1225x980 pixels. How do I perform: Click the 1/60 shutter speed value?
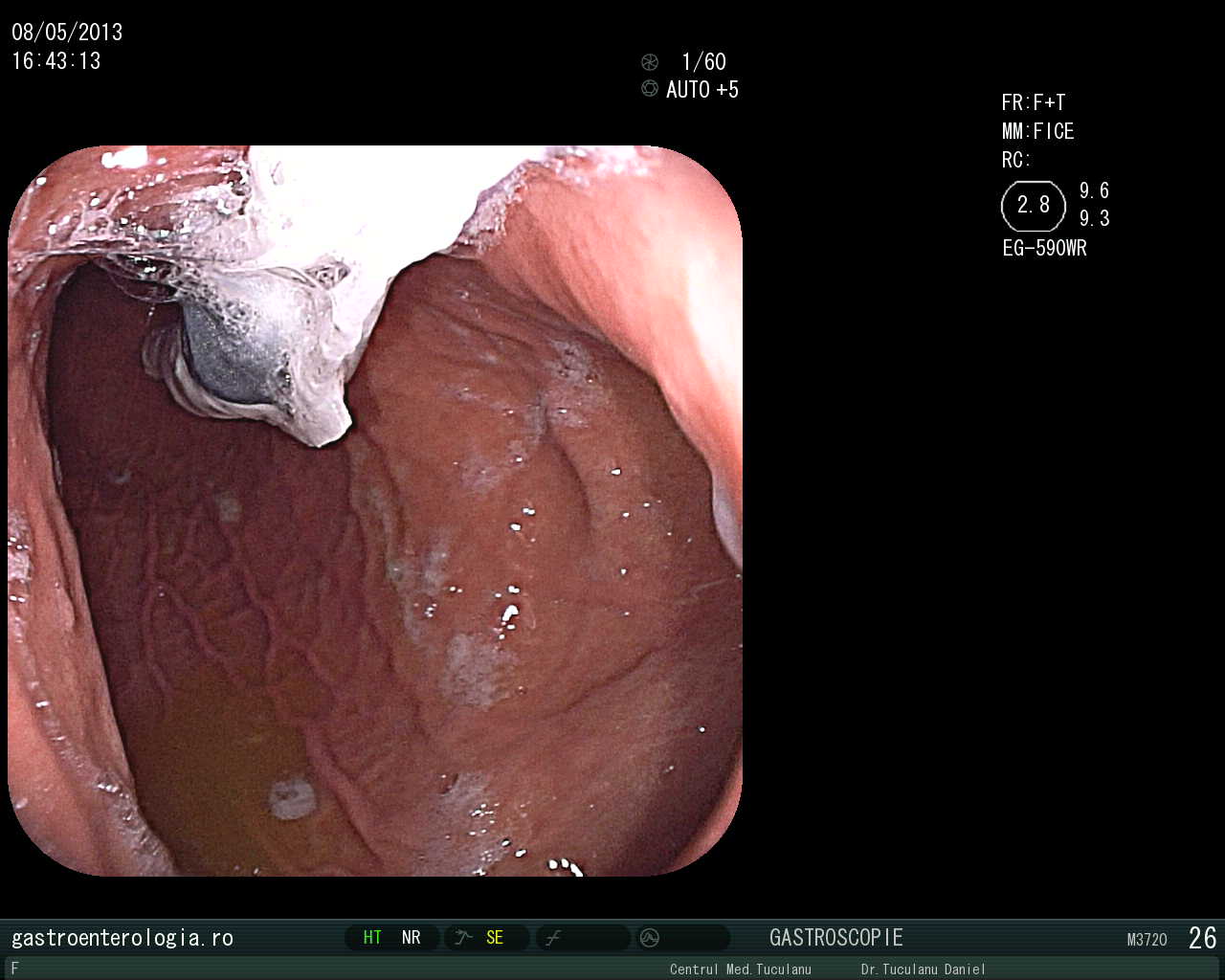coord(703,62)
